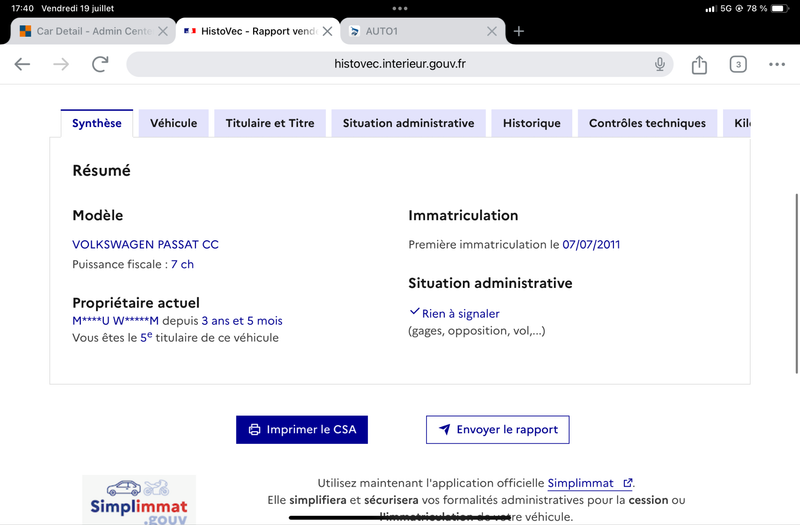Go back with the browser back arrow
Screen dimensions: 800x525
[22, 64]
